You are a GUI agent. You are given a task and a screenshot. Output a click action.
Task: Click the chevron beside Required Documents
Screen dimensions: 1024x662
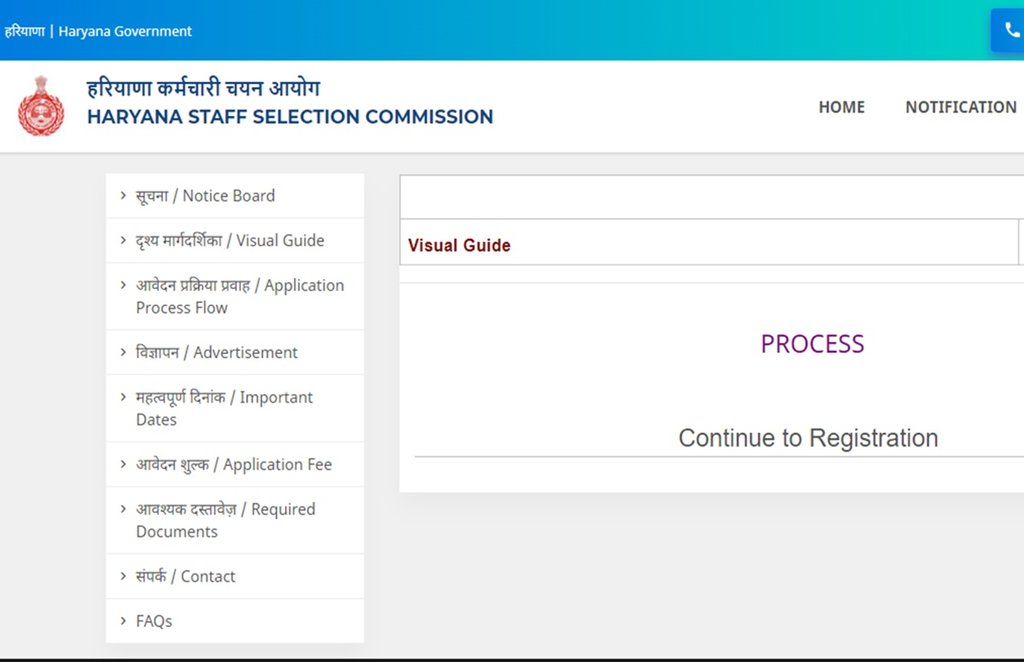tap(123, 509)
